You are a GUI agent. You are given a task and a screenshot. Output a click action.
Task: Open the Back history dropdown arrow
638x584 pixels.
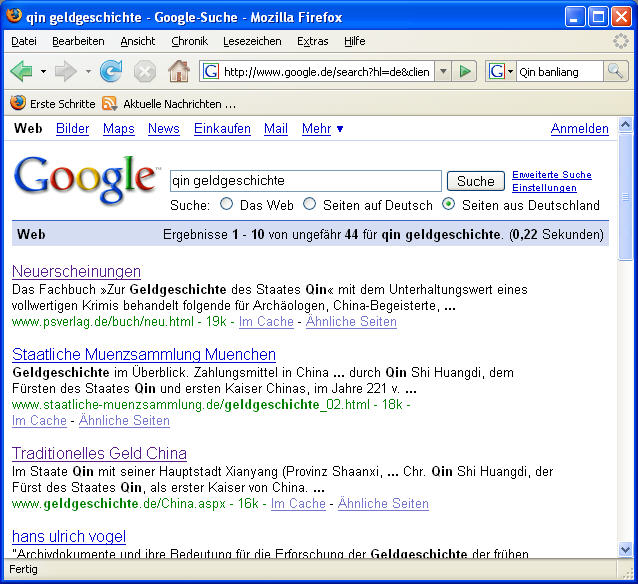coord(43,72)
